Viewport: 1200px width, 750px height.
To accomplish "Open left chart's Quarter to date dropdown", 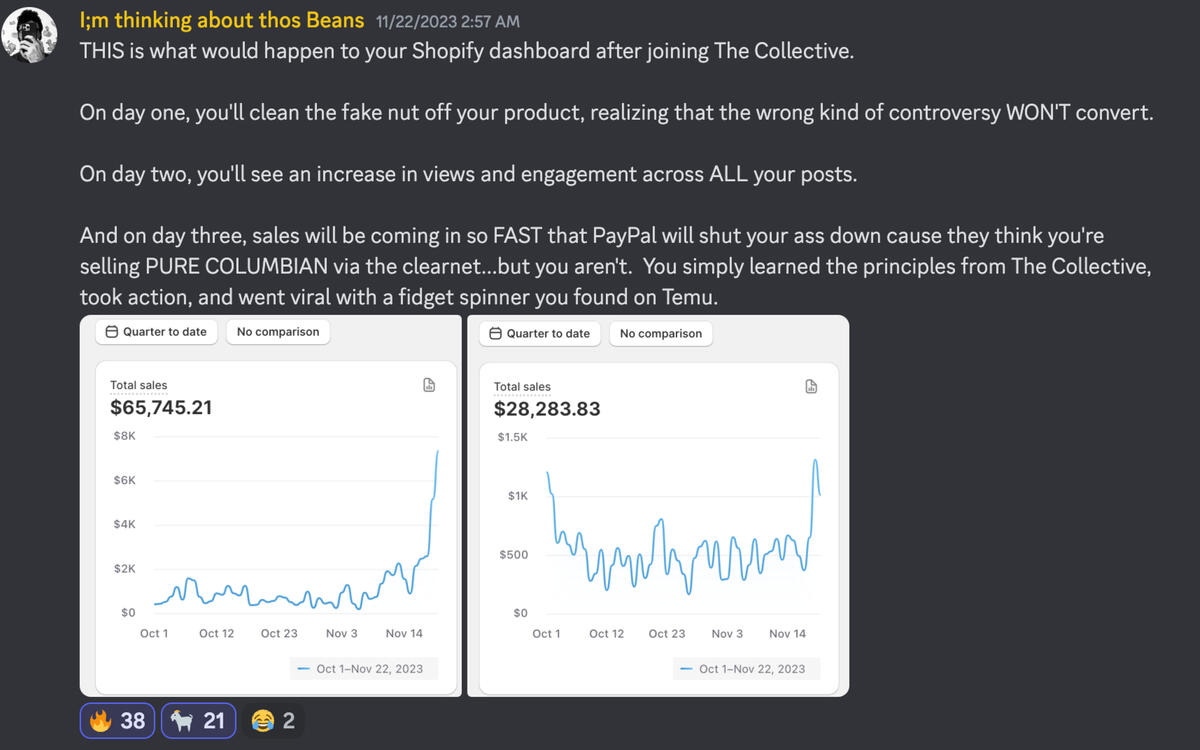I will 156,332.
